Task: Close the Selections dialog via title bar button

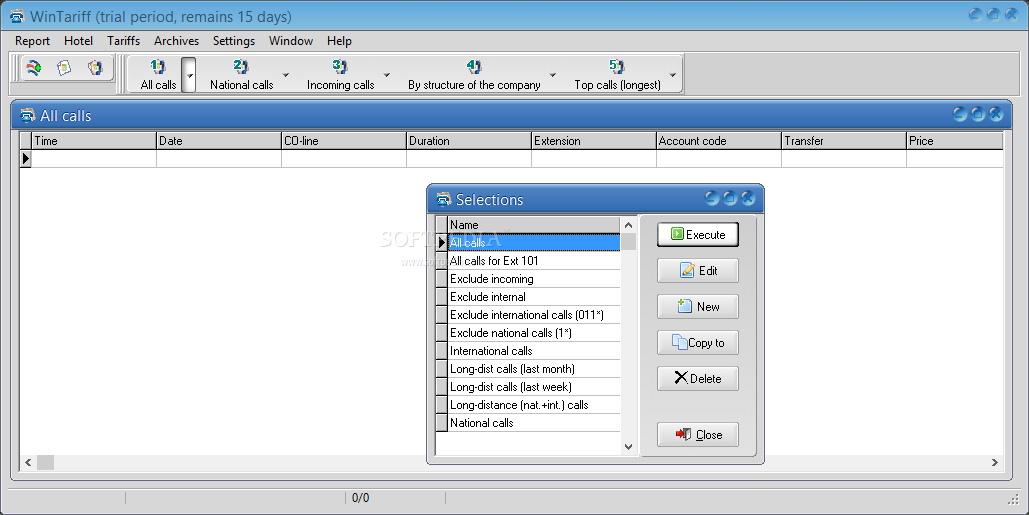Action: click(x=748, y=198)
